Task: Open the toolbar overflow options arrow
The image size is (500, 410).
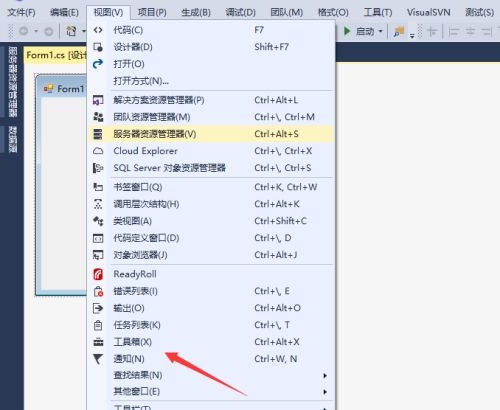Action: click(x=412, y=36)
